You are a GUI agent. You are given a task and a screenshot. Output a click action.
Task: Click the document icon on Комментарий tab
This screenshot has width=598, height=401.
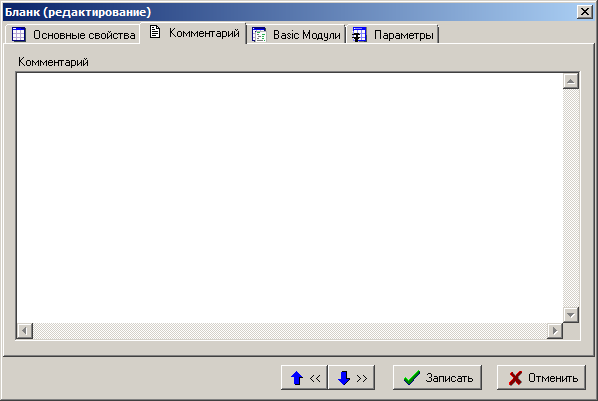tap(154, 32)
